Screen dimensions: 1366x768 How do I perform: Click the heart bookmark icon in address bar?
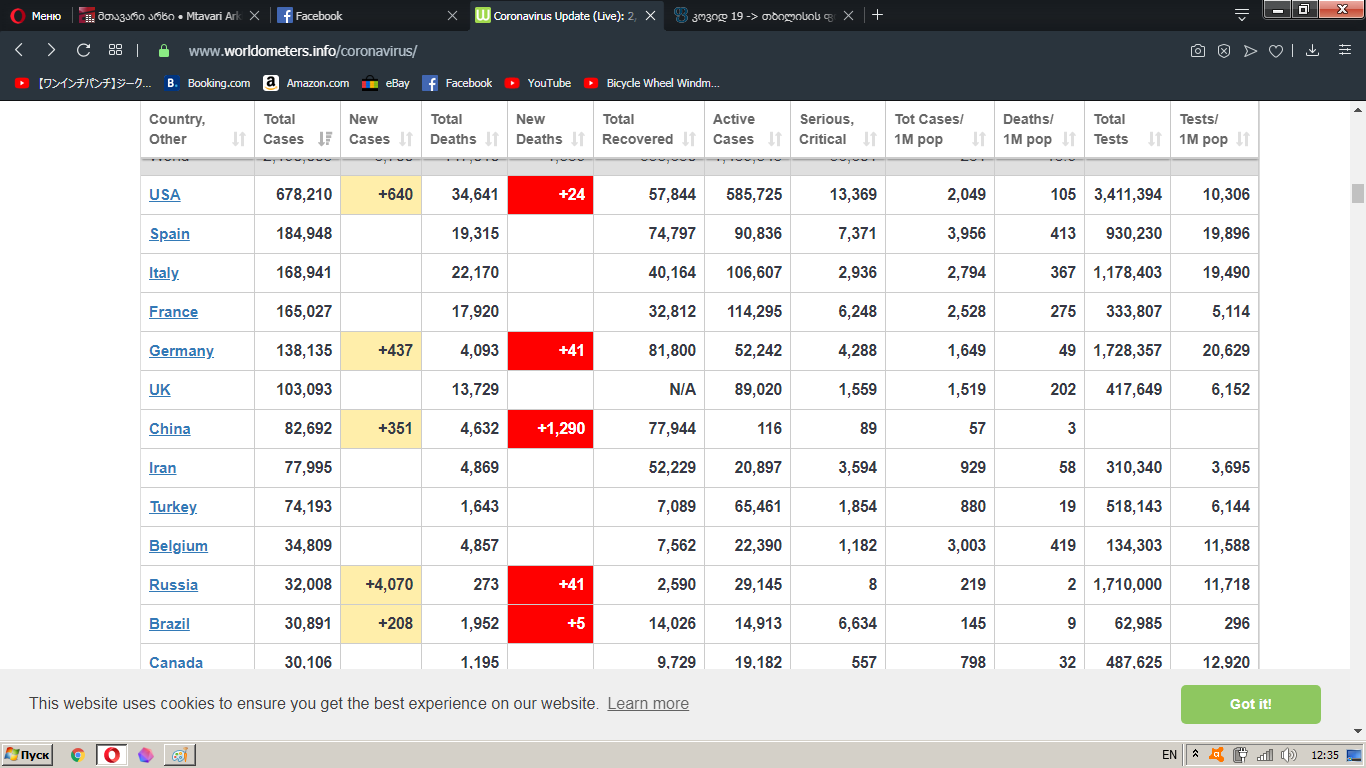tap(1275, 51)
